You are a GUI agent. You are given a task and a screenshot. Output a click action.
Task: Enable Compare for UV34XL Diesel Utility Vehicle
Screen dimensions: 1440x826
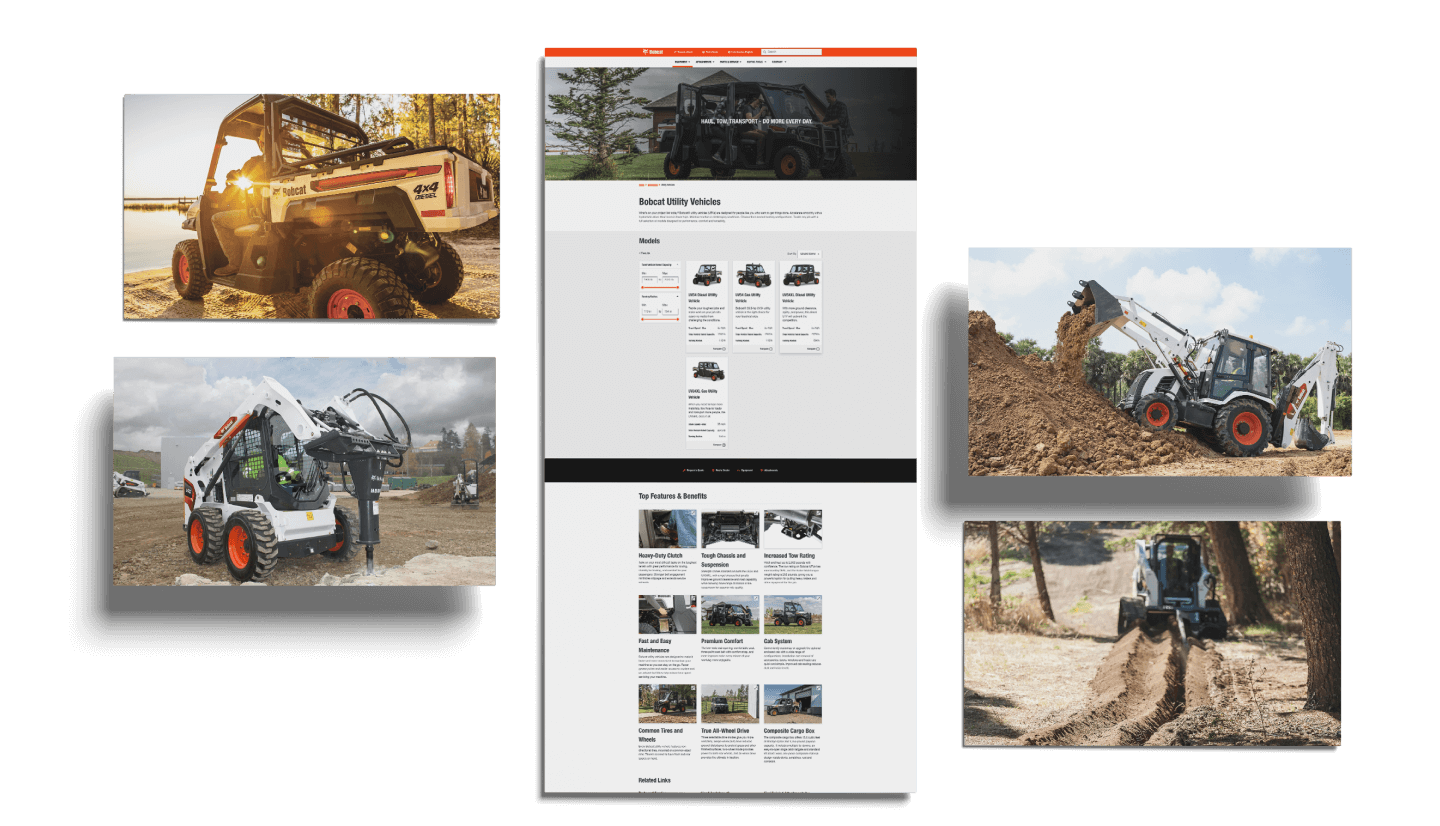[x=818, y=348]
